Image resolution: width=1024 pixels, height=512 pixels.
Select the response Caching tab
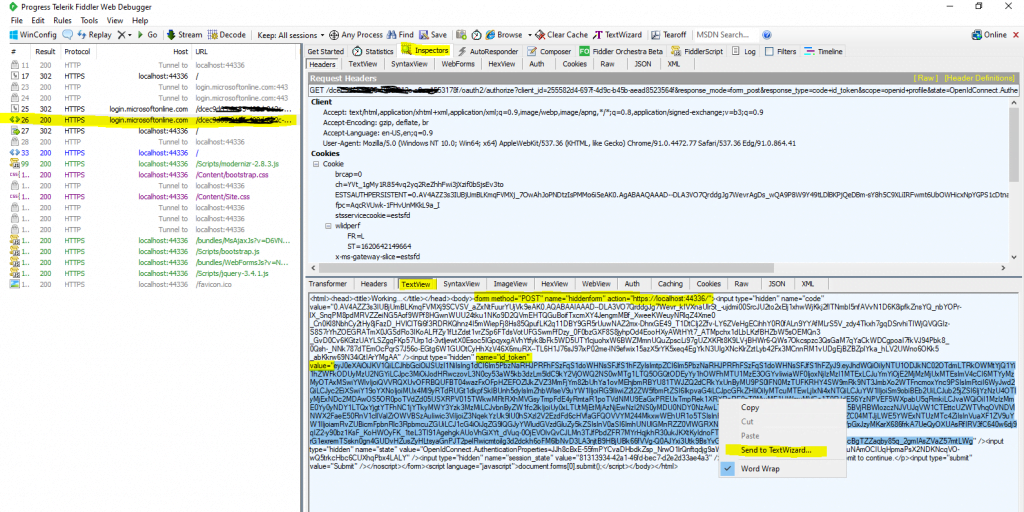coord(669,284)
